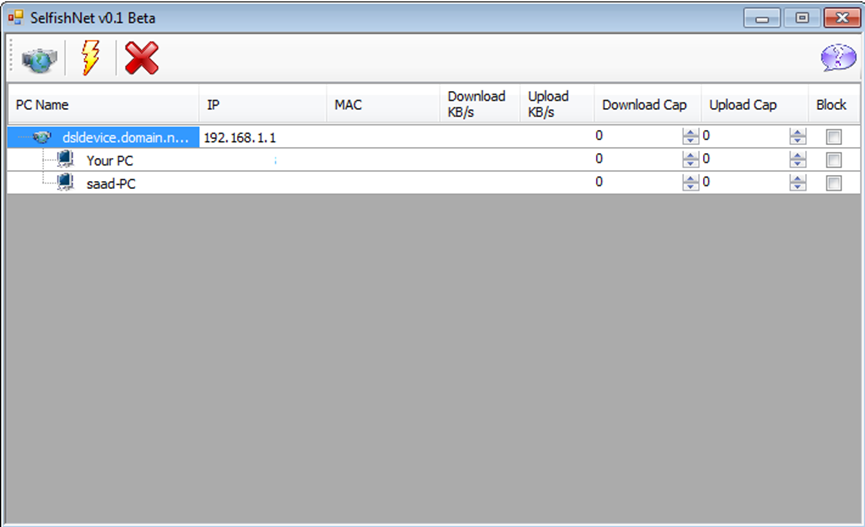
Task: Click the Download Cap column header
Action: 644,104
